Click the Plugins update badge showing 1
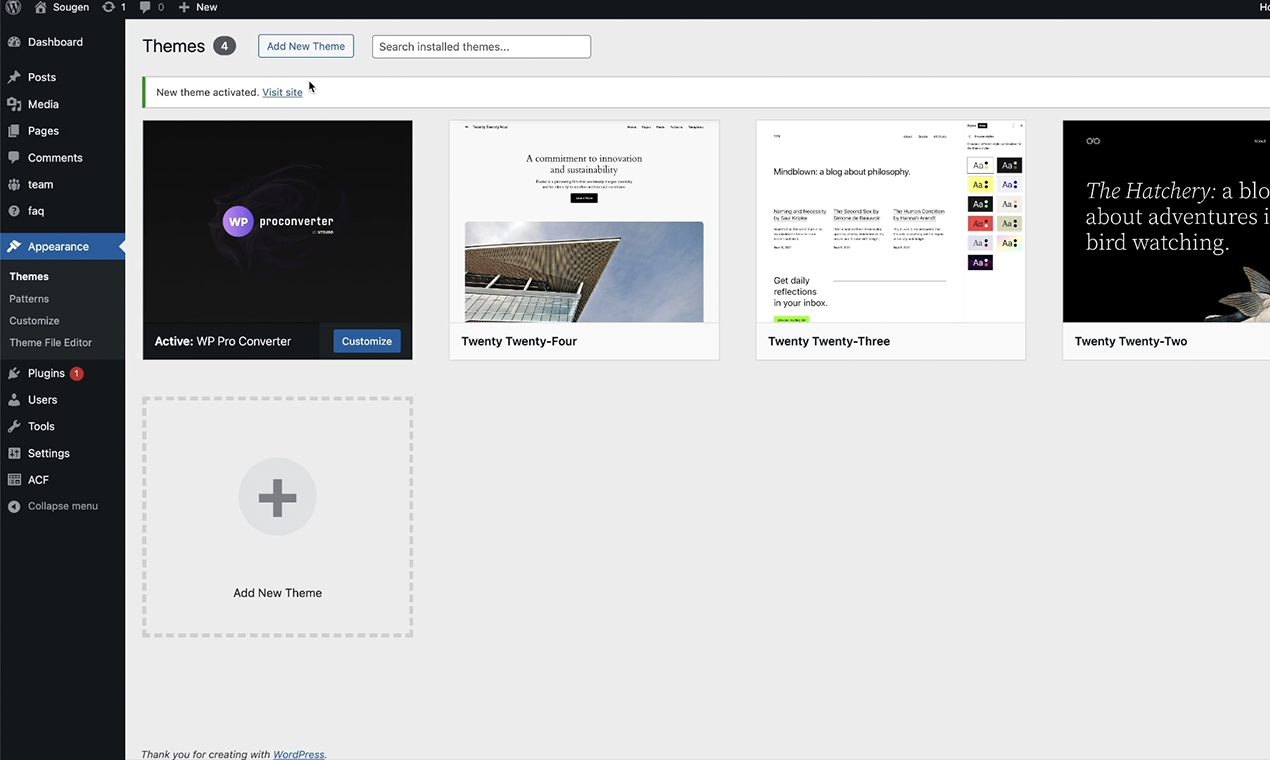This screenshot has height=760, width=1270. click(x=77, y=373)
